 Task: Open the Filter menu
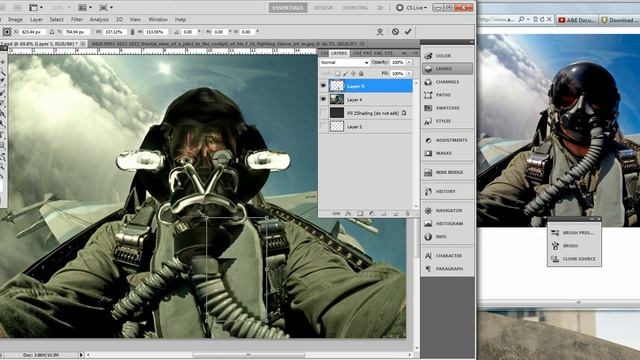[x=76, y=19]
